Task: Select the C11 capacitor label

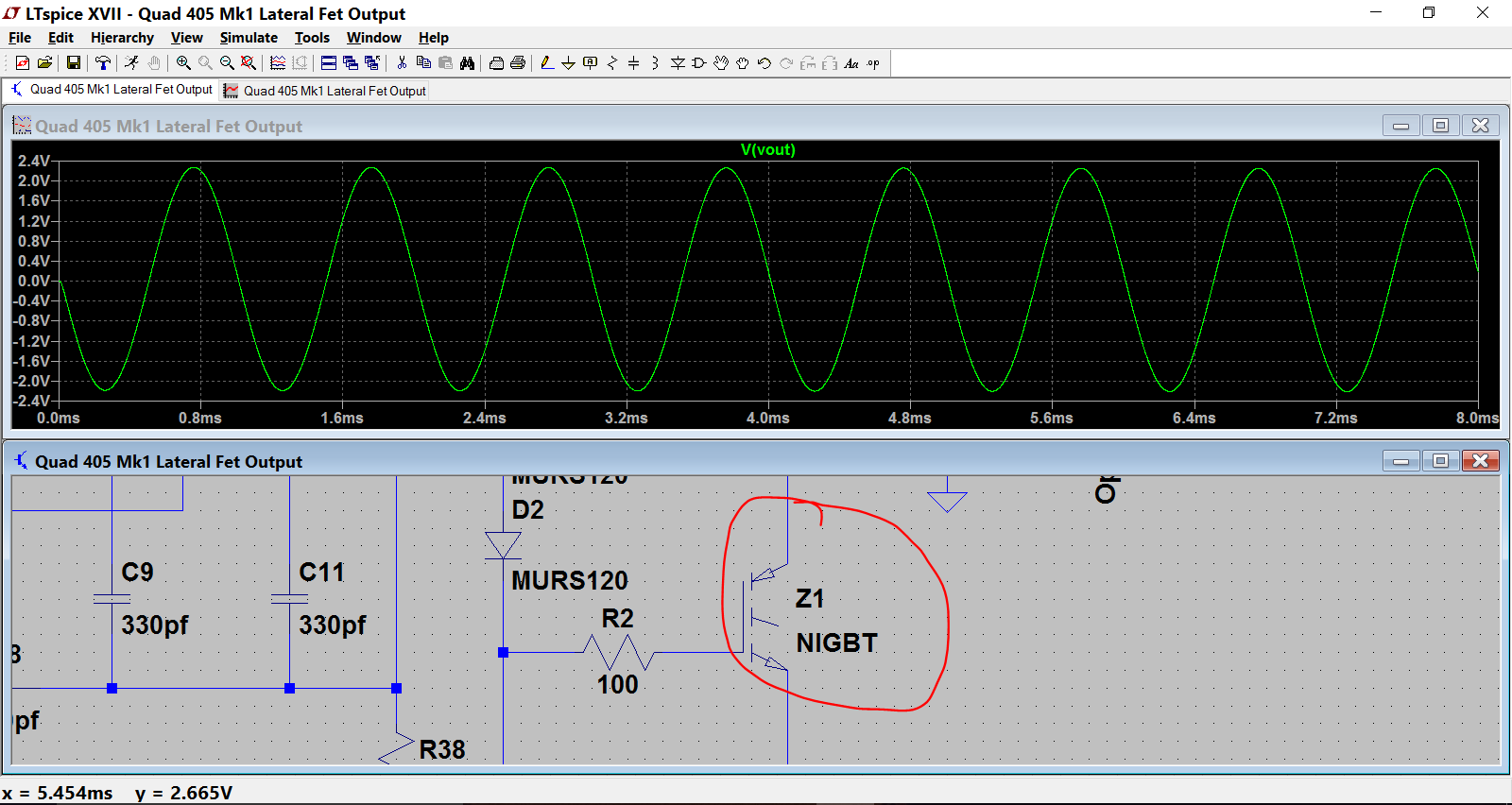Action: pos(322,573)
